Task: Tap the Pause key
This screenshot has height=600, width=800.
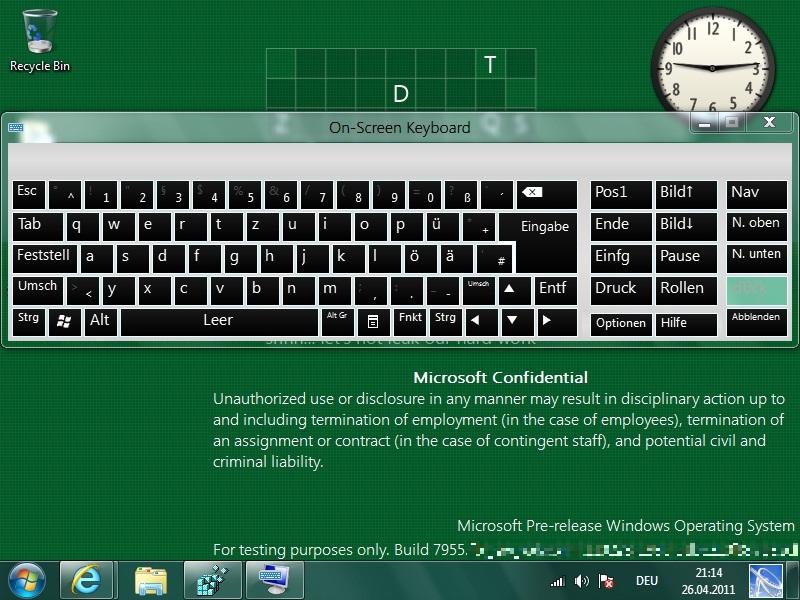Action: (x=686, y=258)
